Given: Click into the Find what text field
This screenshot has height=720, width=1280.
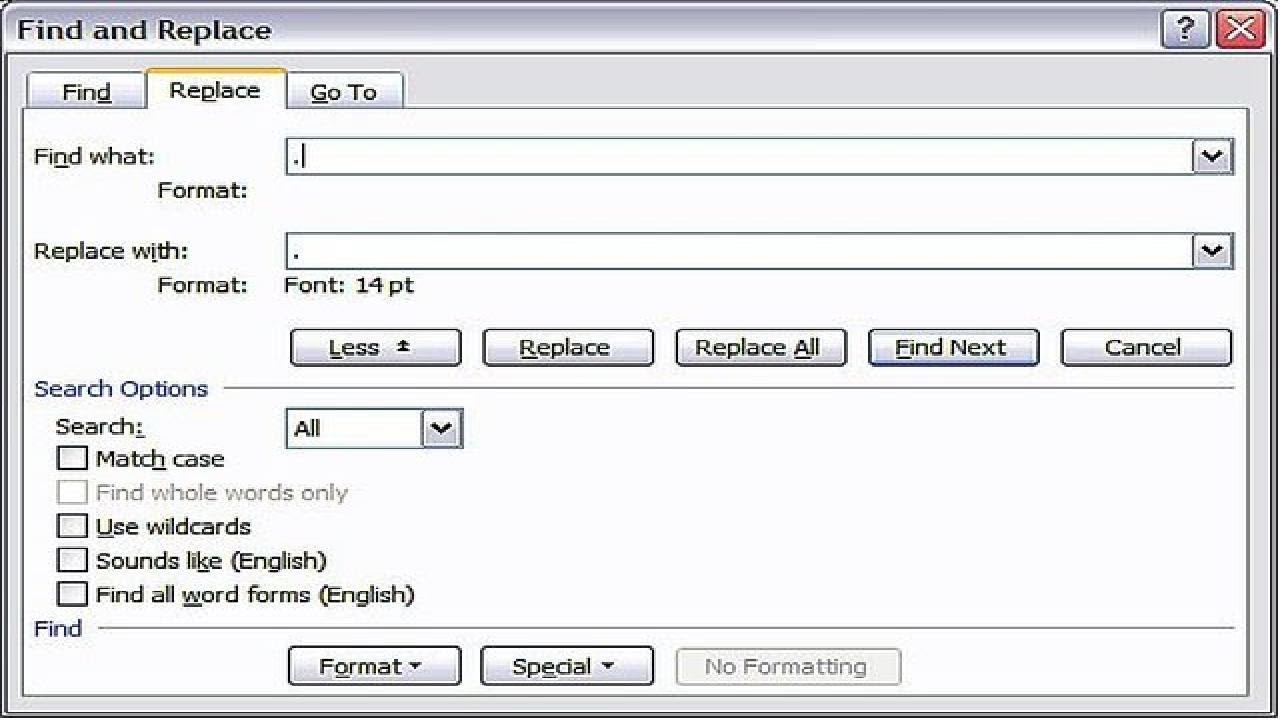Looking at the screenshot, I should [740, 157].
